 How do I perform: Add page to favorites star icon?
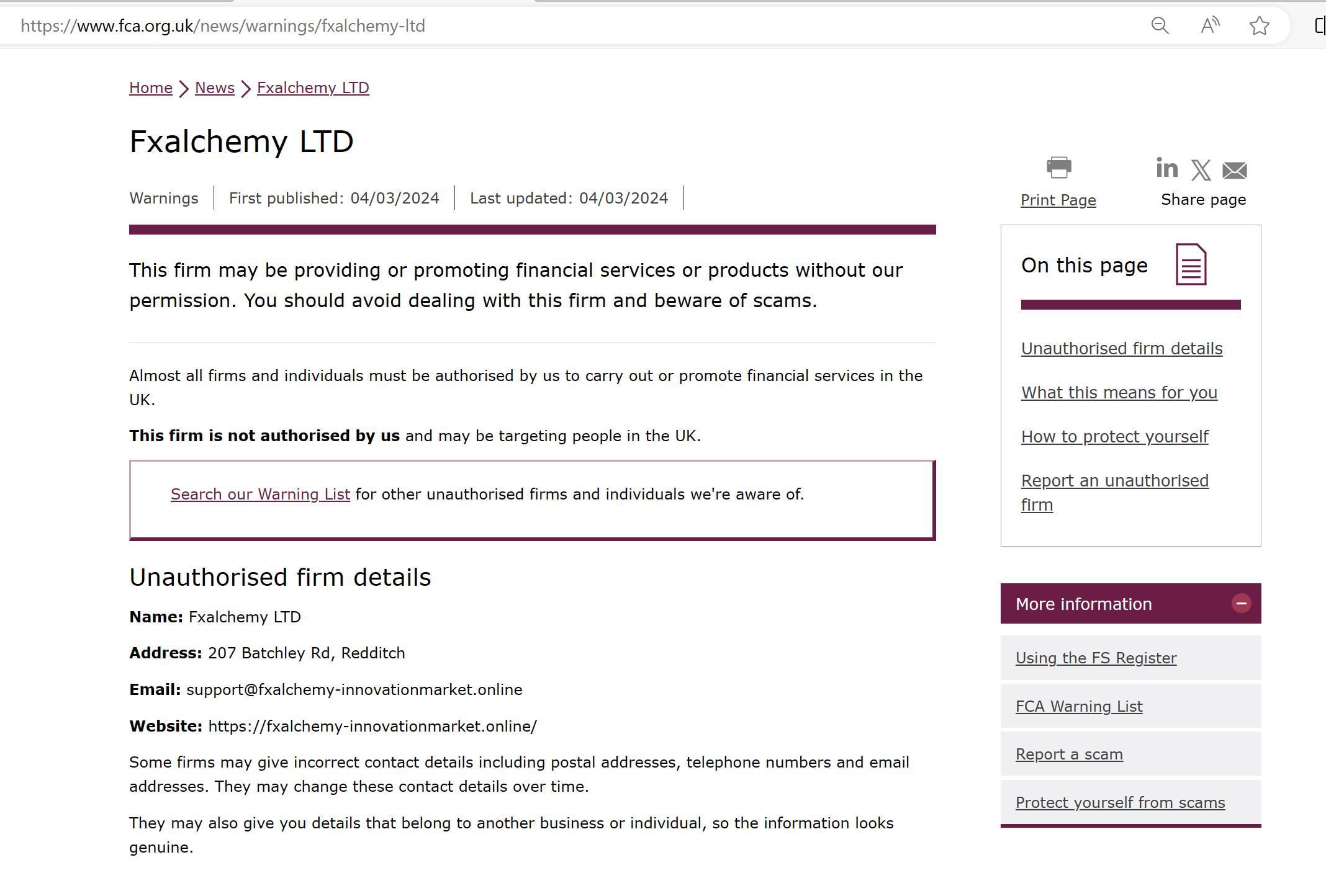1259,25
